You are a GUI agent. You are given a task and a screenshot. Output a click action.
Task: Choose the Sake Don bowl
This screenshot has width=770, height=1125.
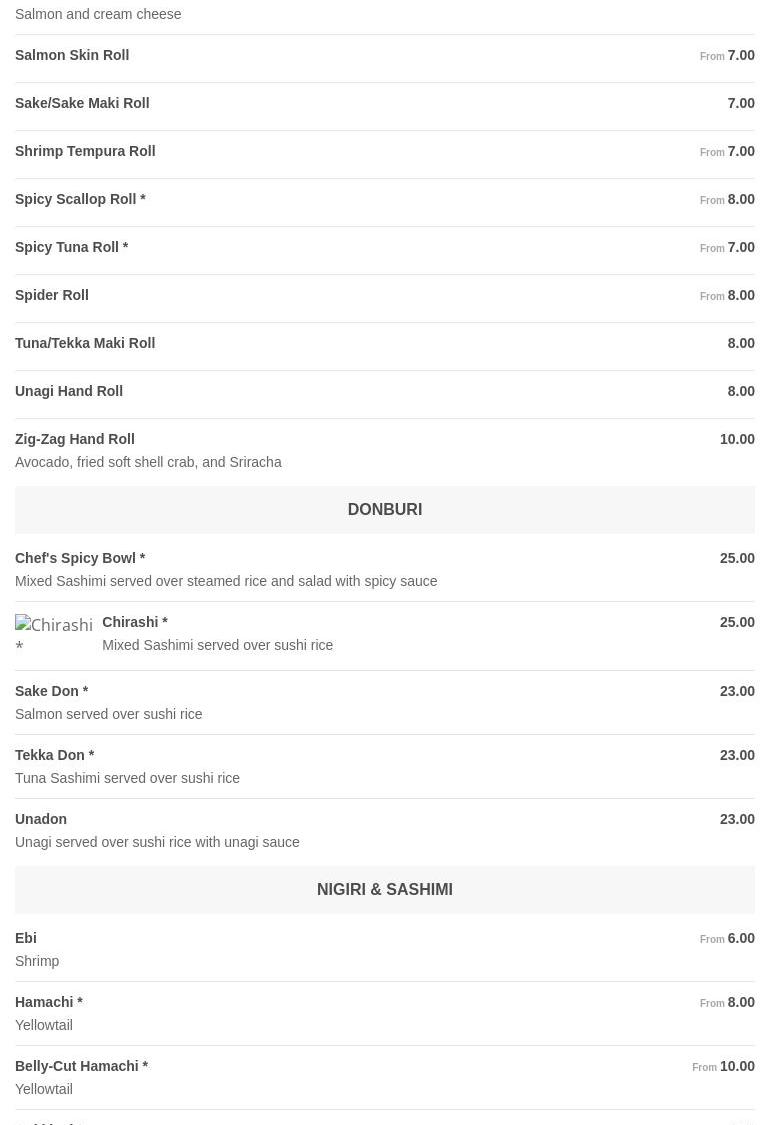[385, 702]
